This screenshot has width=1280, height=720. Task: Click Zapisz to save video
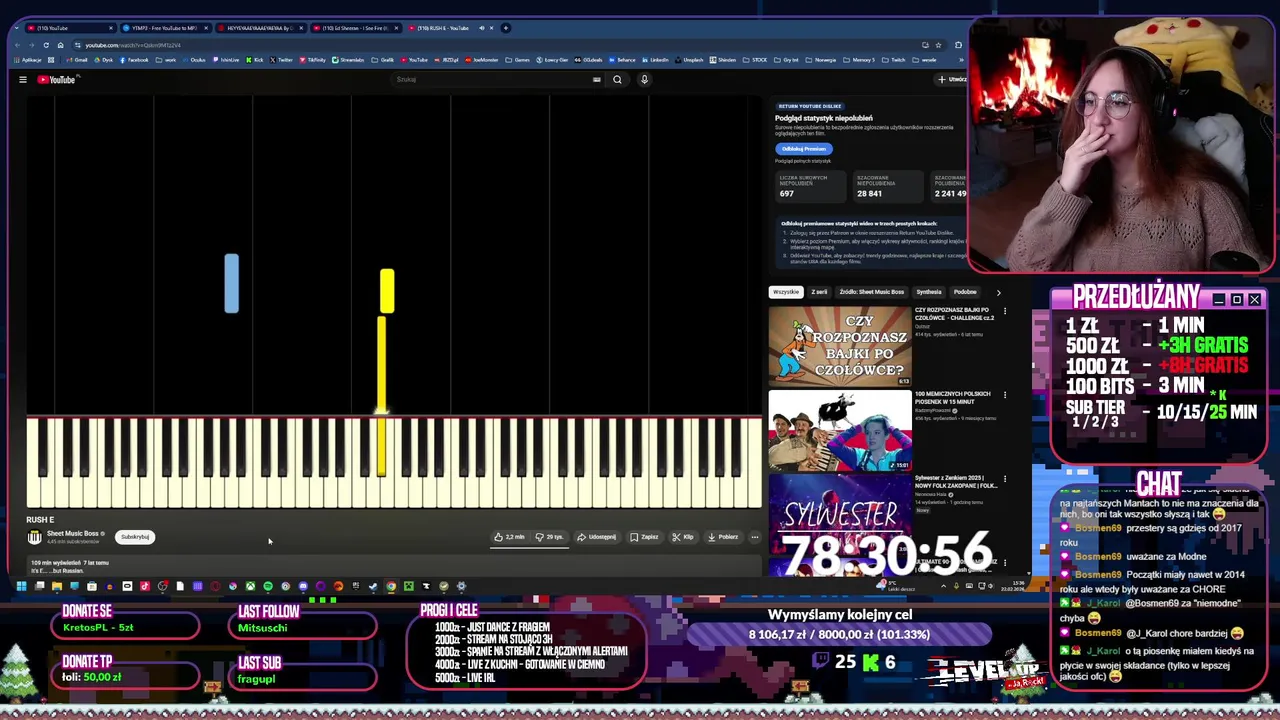coord(644,537)
